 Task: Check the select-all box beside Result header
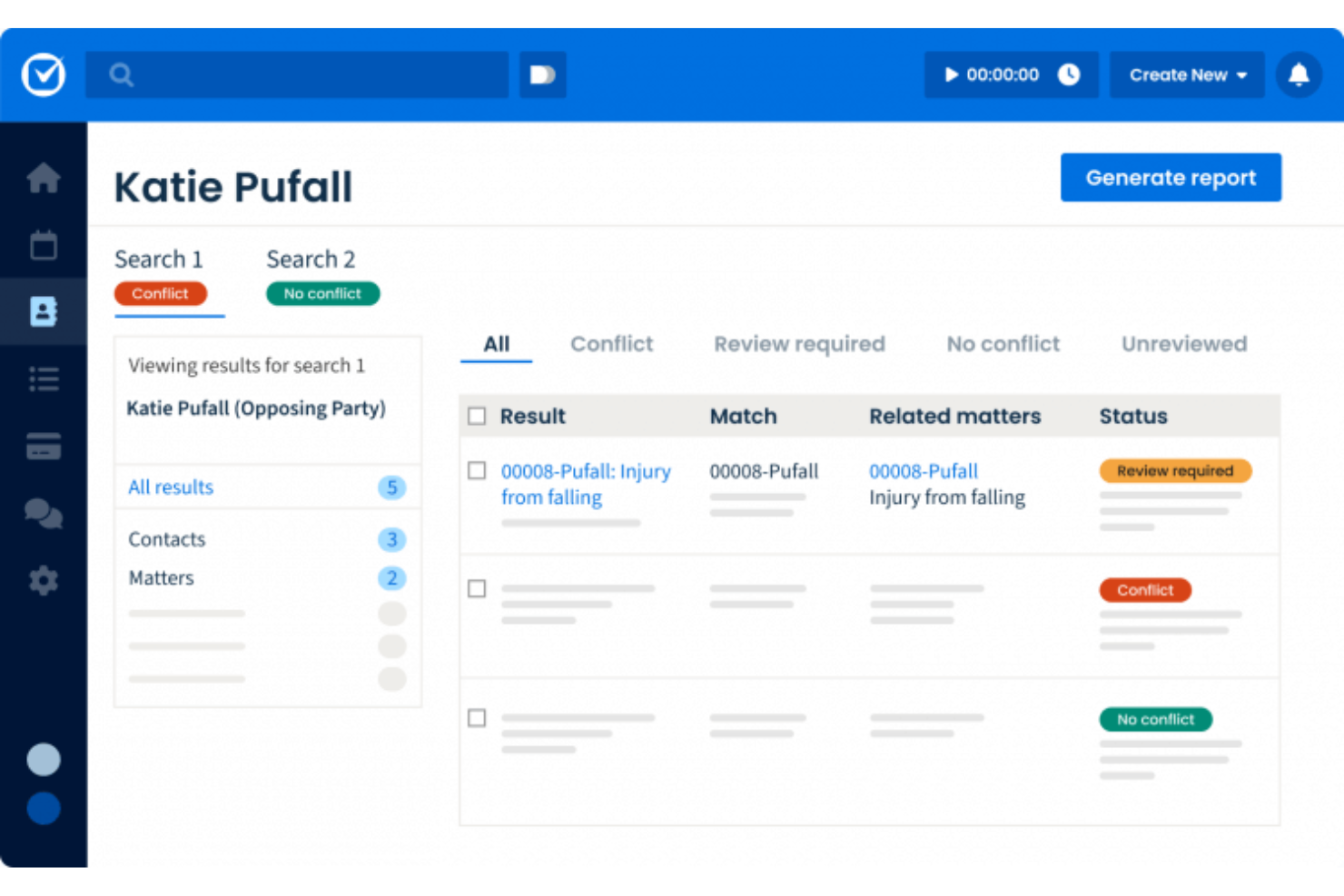pos(477,416)
